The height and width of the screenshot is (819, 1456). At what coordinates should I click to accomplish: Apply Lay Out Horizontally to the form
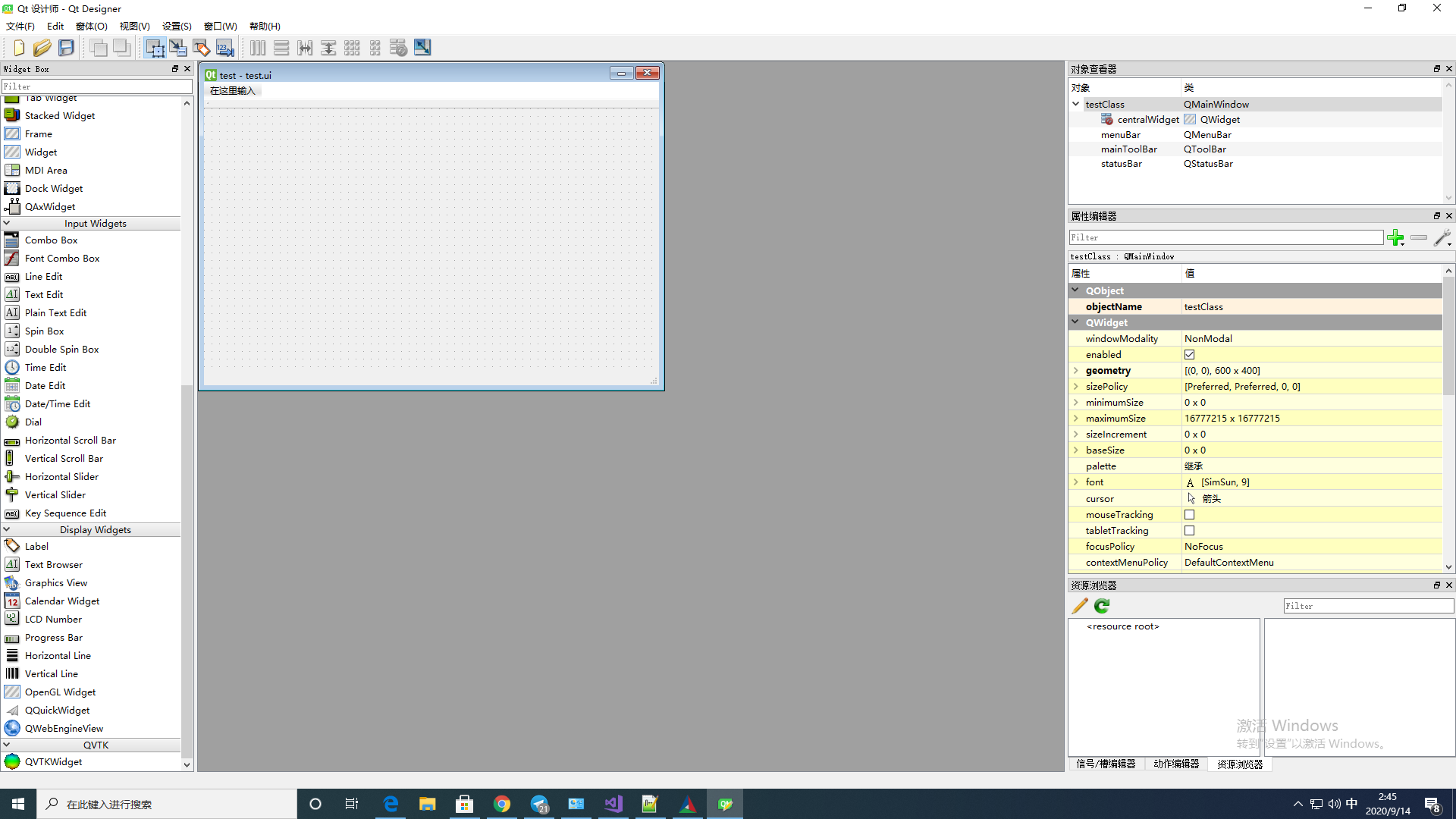[x=258, y=47]
